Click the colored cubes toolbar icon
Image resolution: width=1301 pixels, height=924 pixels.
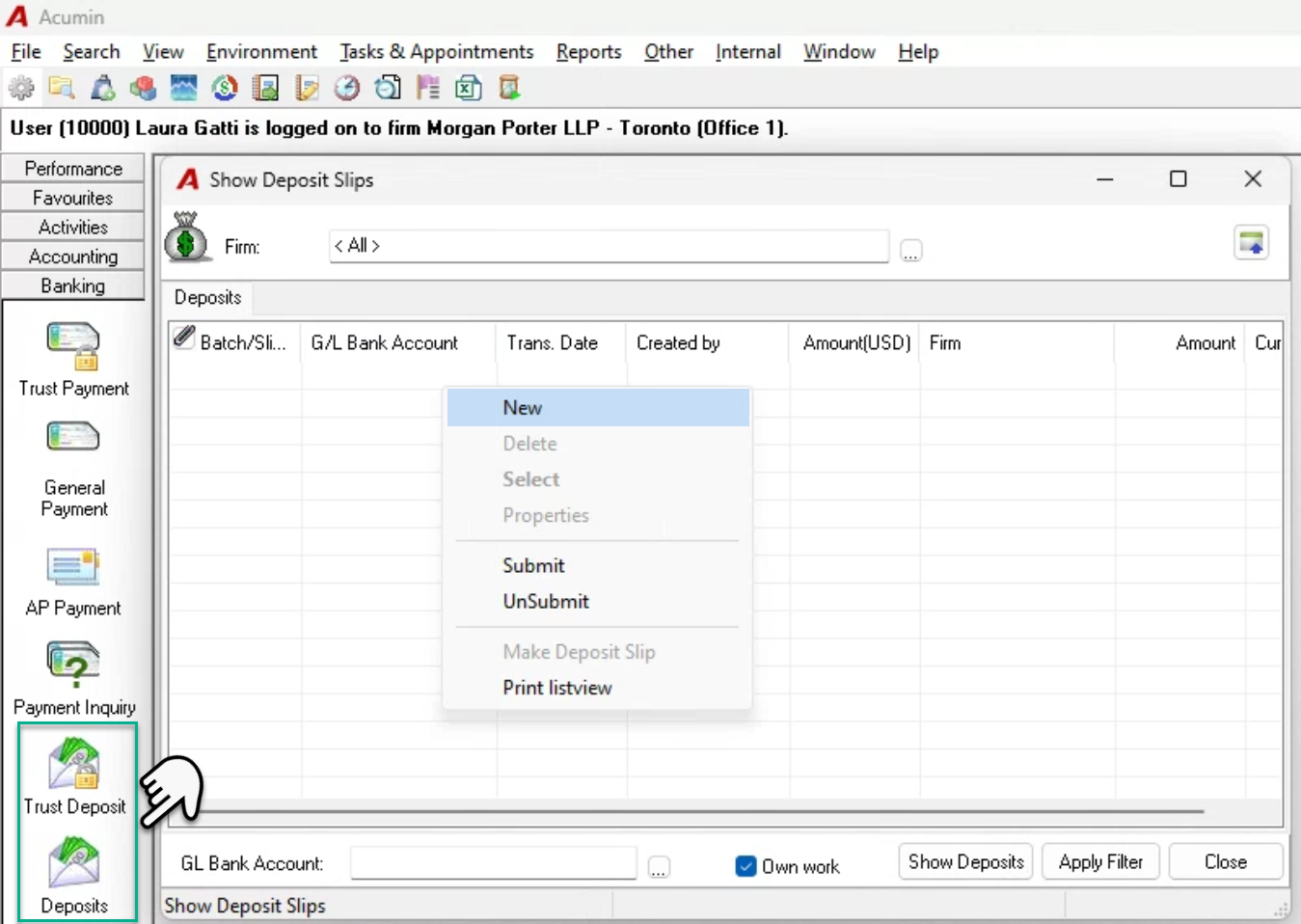(143, 89)
